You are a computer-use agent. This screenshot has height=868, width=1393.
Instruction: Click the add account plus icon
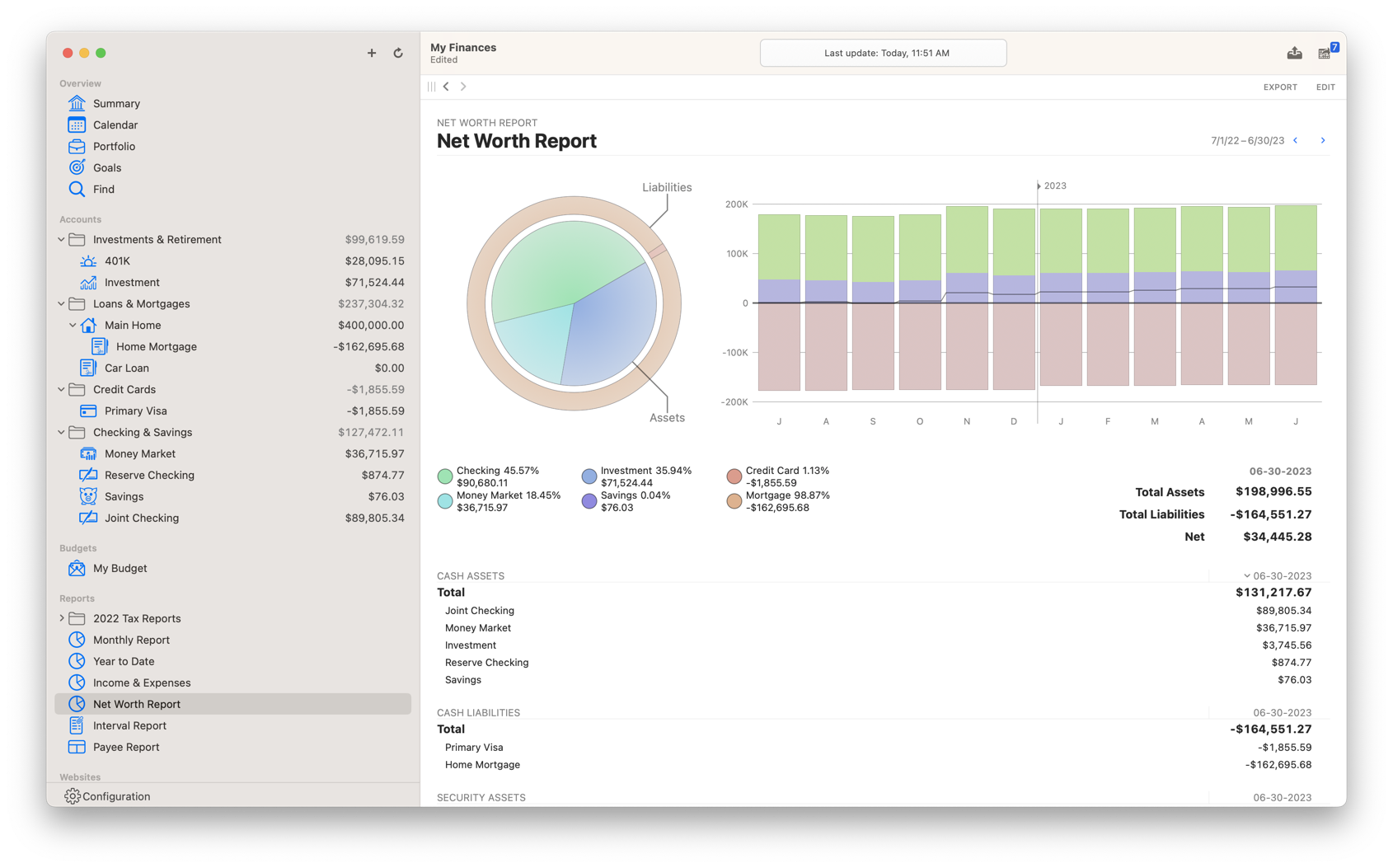372,53
